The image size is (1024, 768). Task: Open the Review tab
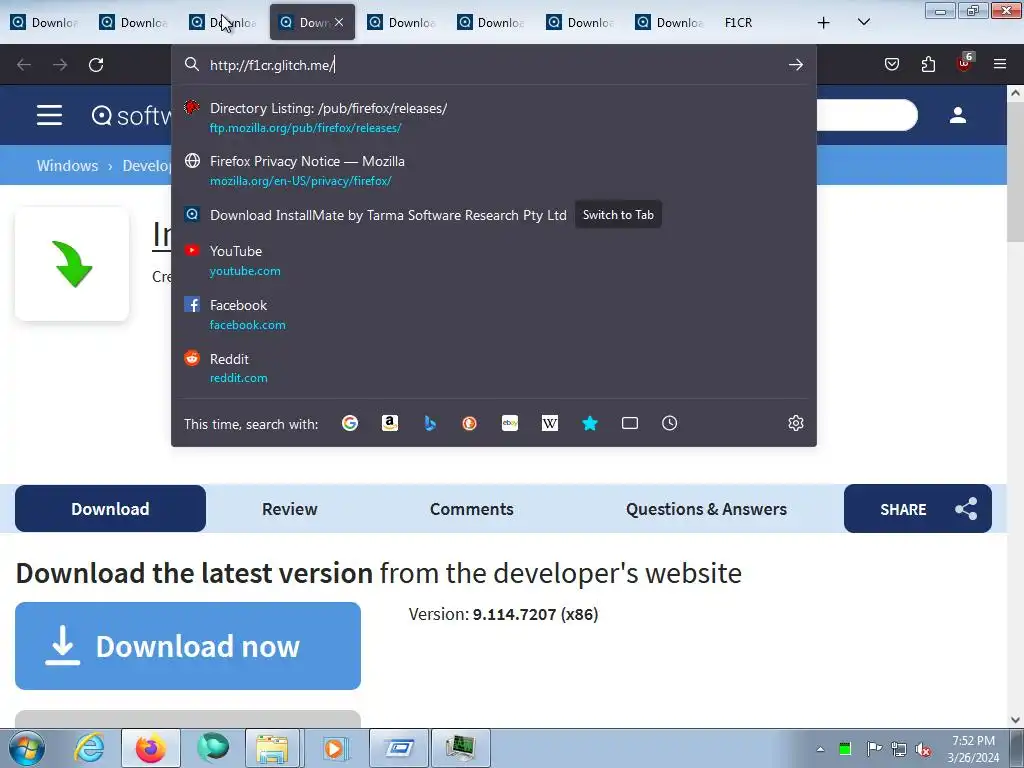(x=289, y=509)
